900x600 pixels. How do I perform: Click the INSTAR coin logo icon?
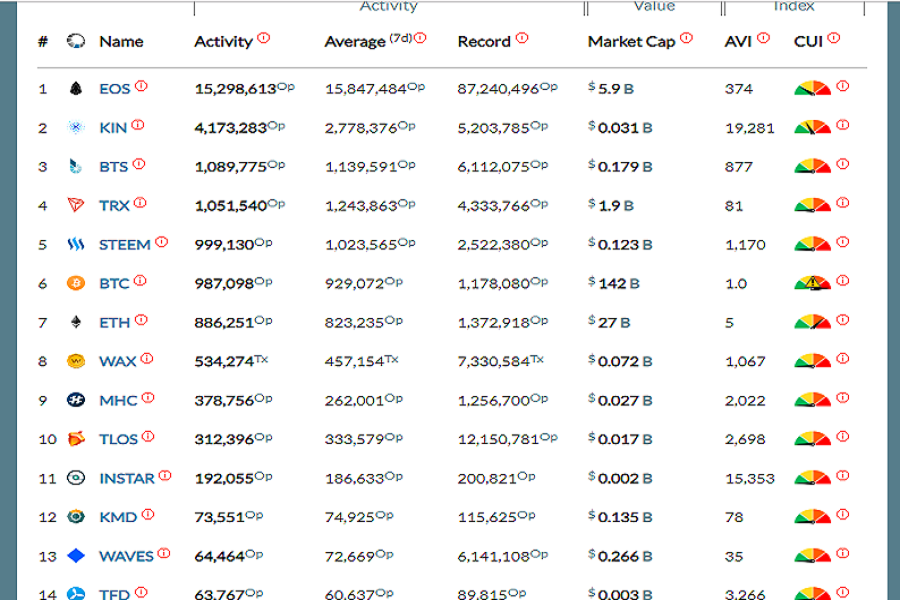coord(75,478)
